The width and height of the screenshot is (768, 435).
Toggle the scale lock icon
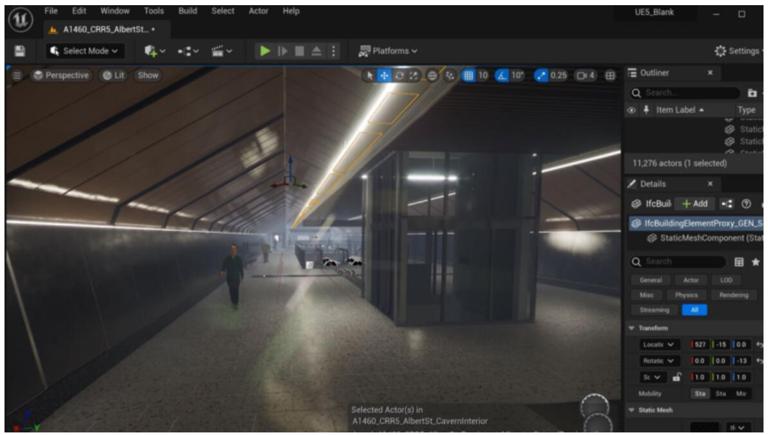point(677,377)
